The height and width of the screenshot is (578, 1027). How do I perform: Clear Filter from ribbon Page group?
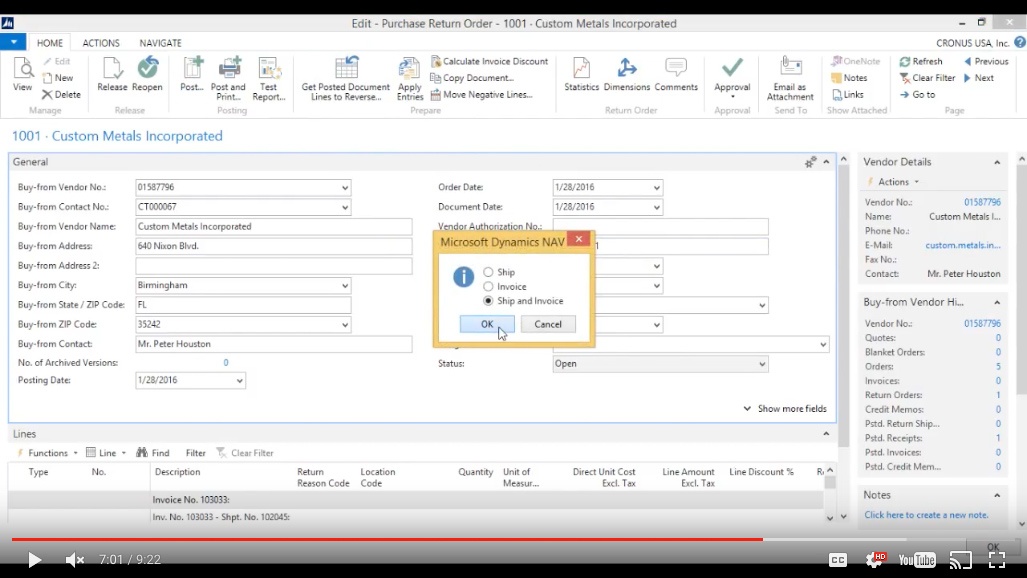(927, 78)
